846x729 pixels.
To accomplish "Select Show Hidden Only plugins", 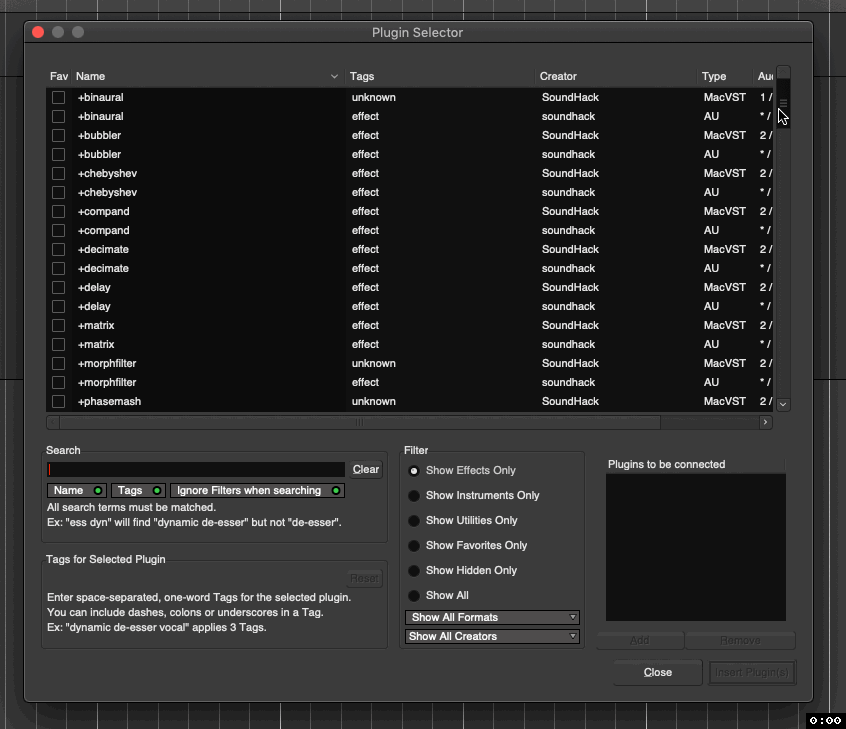I will tap(412, 570).
